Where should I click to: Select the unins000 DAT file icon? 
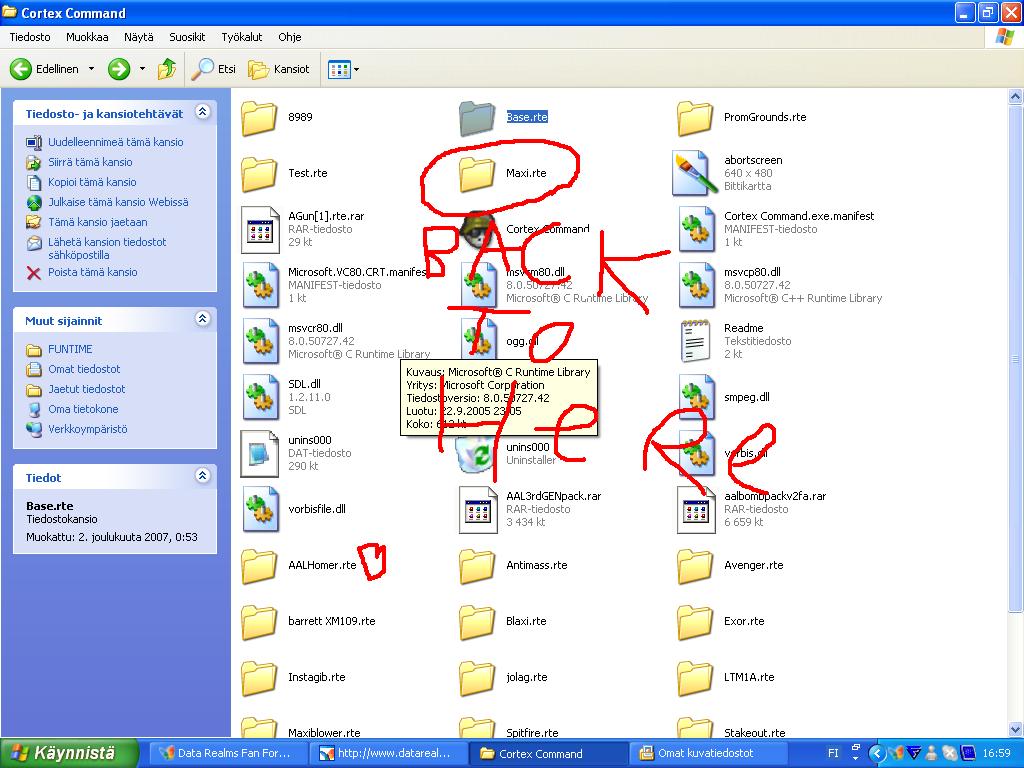pyautogui.click(x=260, y=453)
